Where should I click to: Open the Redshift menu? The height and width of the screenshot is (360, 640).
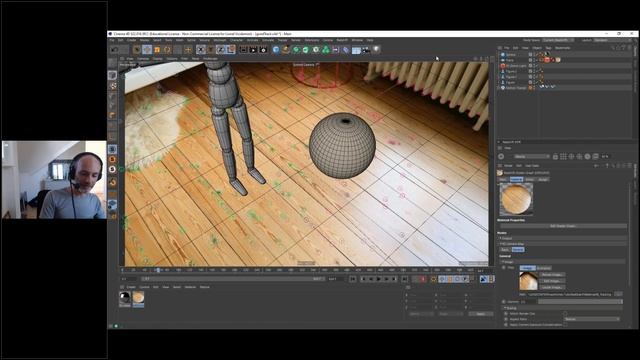(x=342, y=40)
